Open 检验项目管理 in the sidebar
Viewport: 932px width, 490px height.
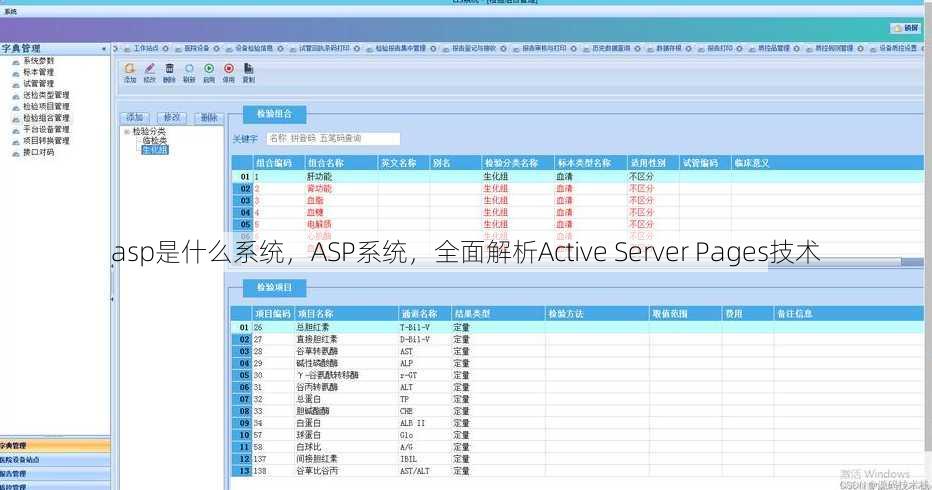46,106
